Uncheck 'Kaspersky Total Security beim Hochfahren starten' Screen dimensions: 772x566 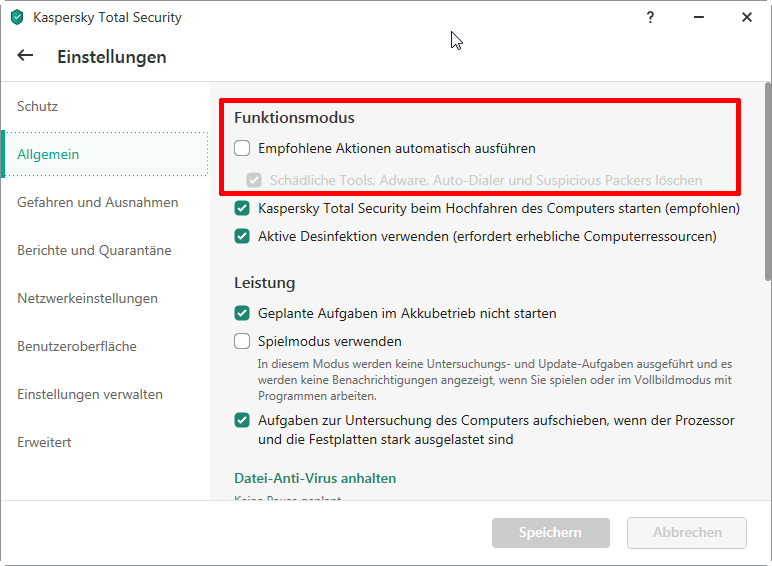(x=242, y=208)
